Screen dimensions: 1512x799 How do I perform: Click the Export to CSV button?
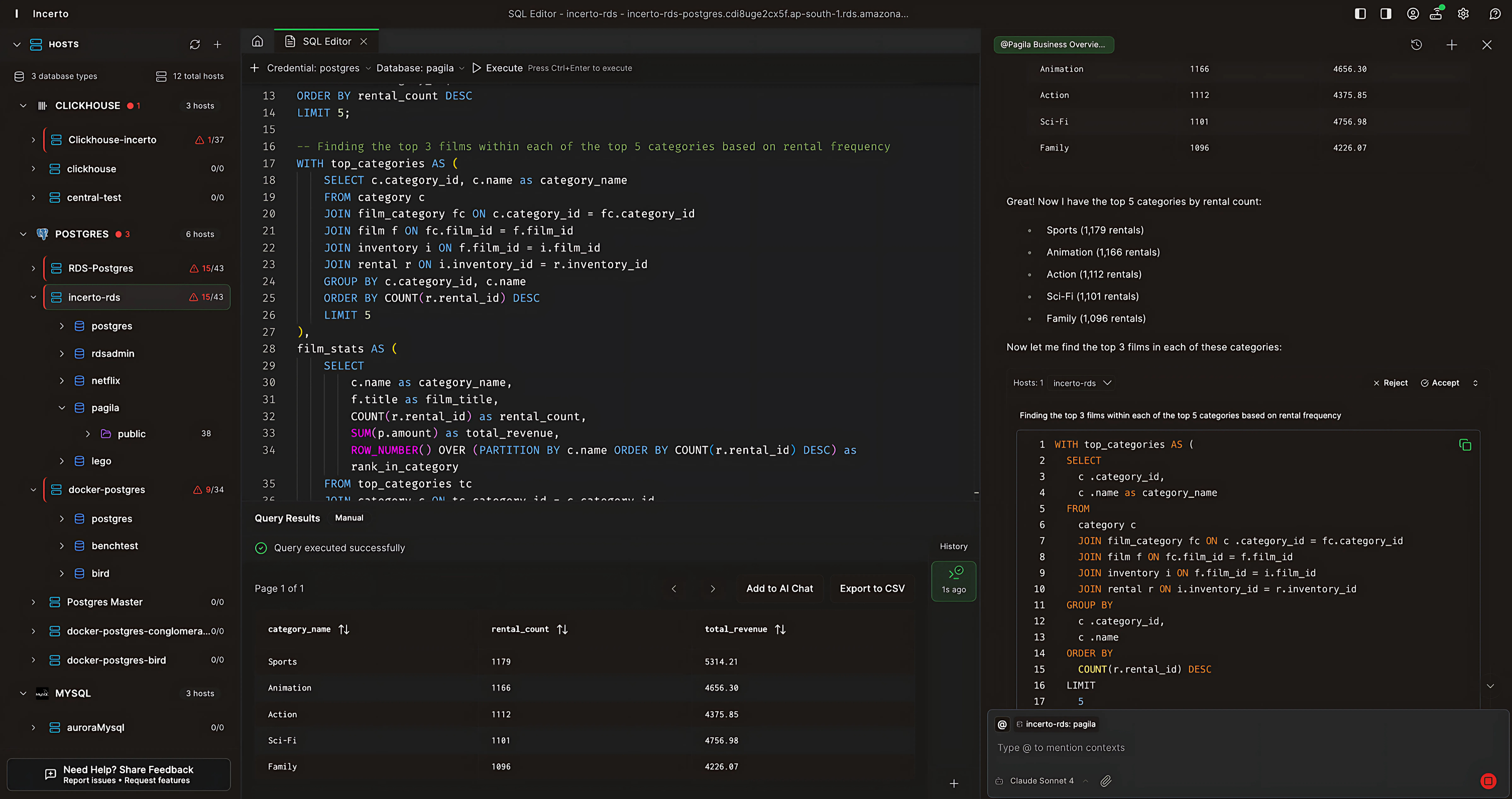click(x=872, y=588)
